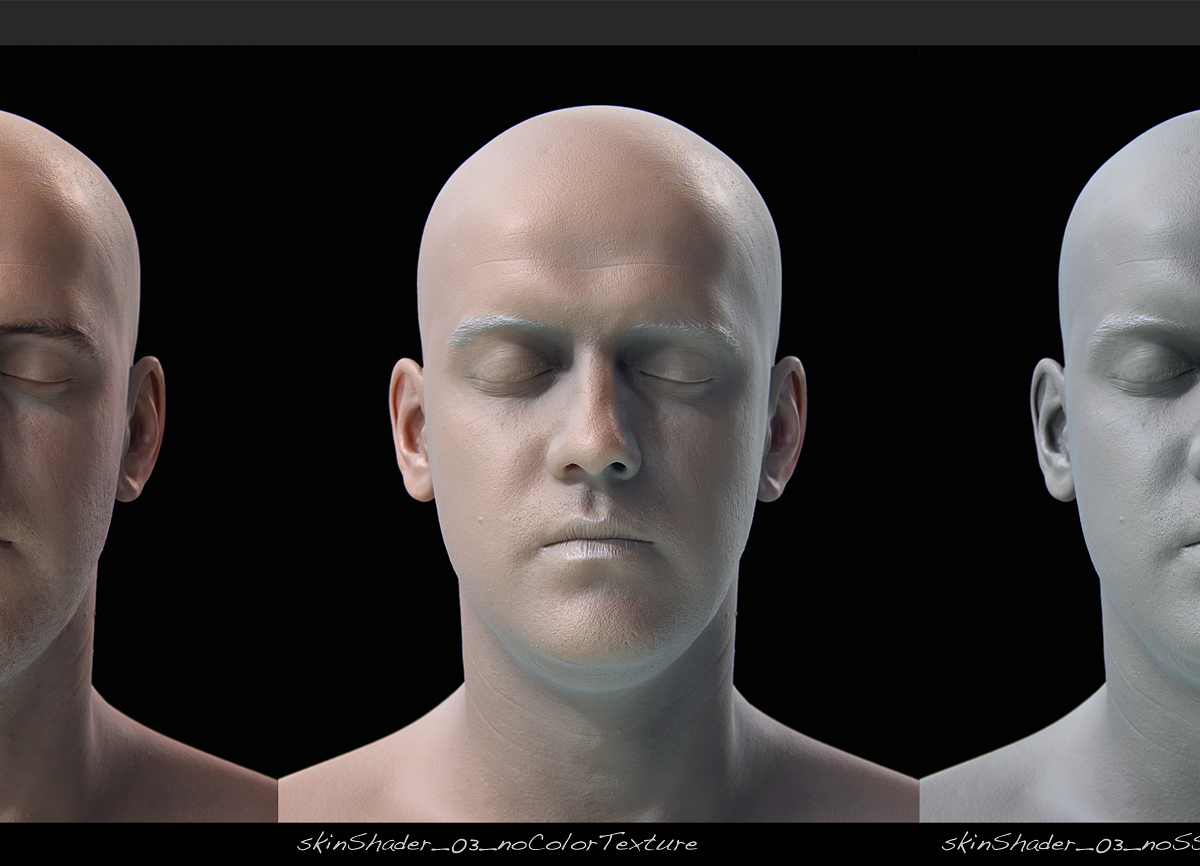Click the cut-off caption 'skinShader_03_noSS'

click(1071, 843)
